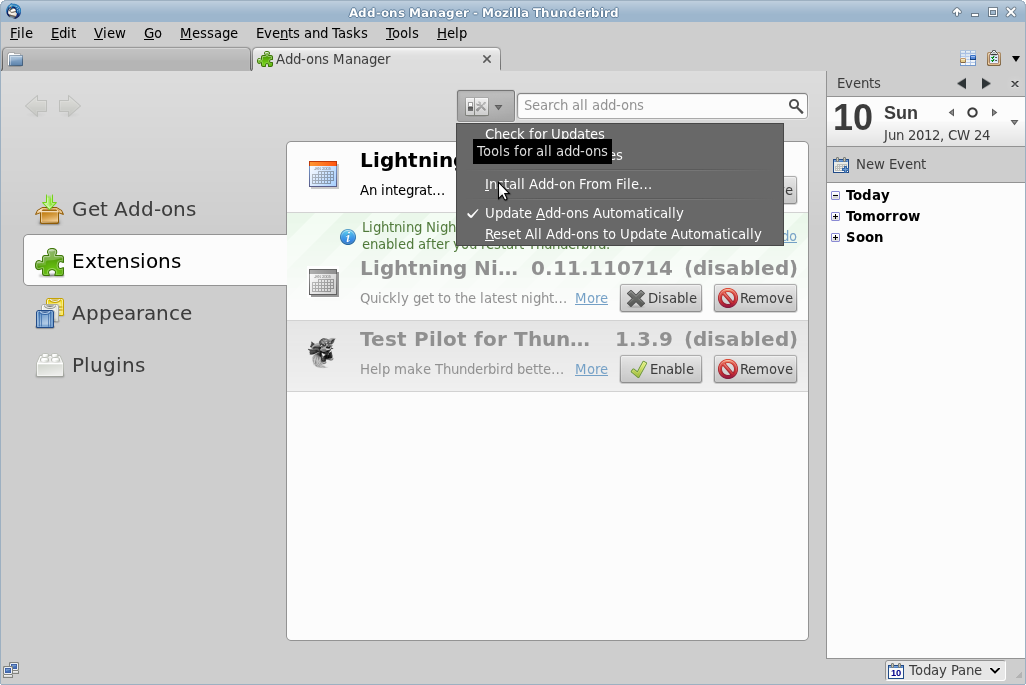Expand the Tomorrow section
Viewport: 1026px width, 685px height.
click(836, 217)
